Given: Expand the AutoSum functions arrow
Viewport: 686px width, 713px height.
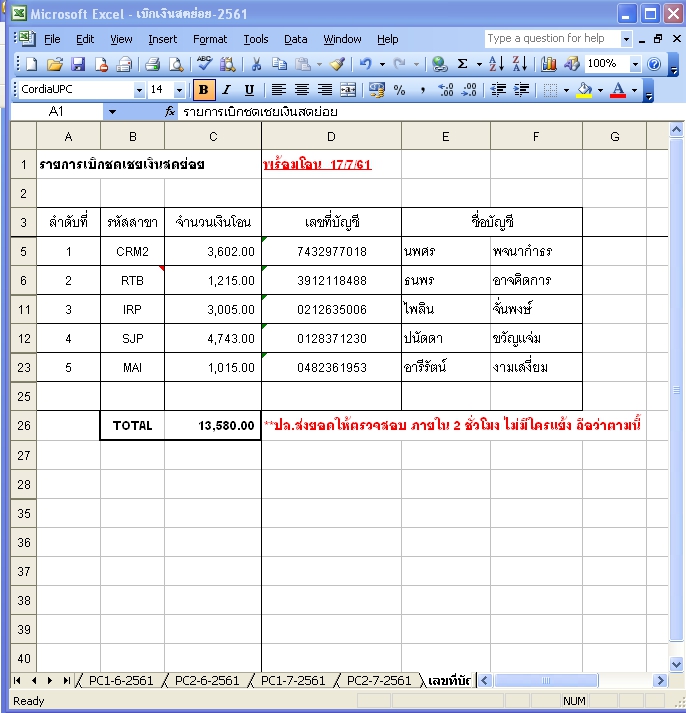Looking at the screenshot, I should pyautogui.click(x=479, y=65).
